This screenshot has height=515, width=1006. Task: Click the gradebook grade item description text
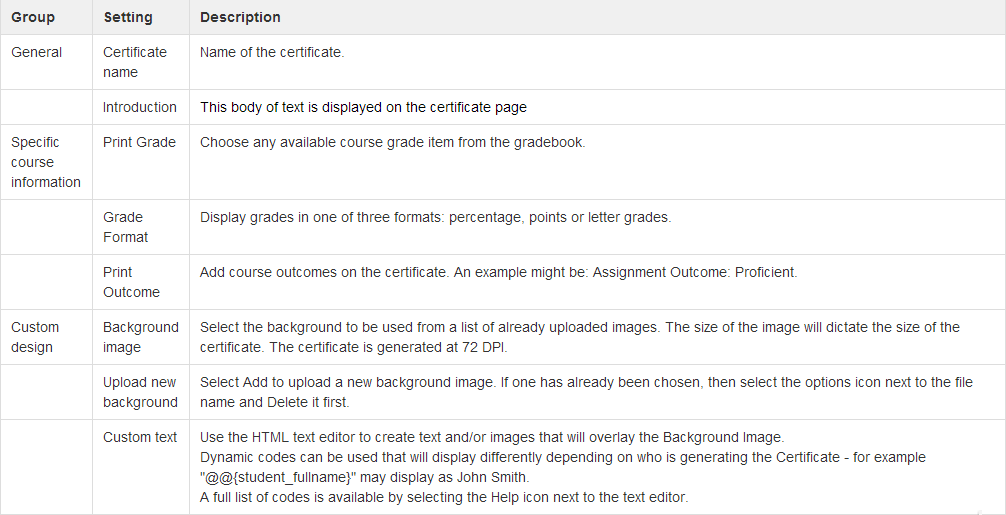point(392,142)
